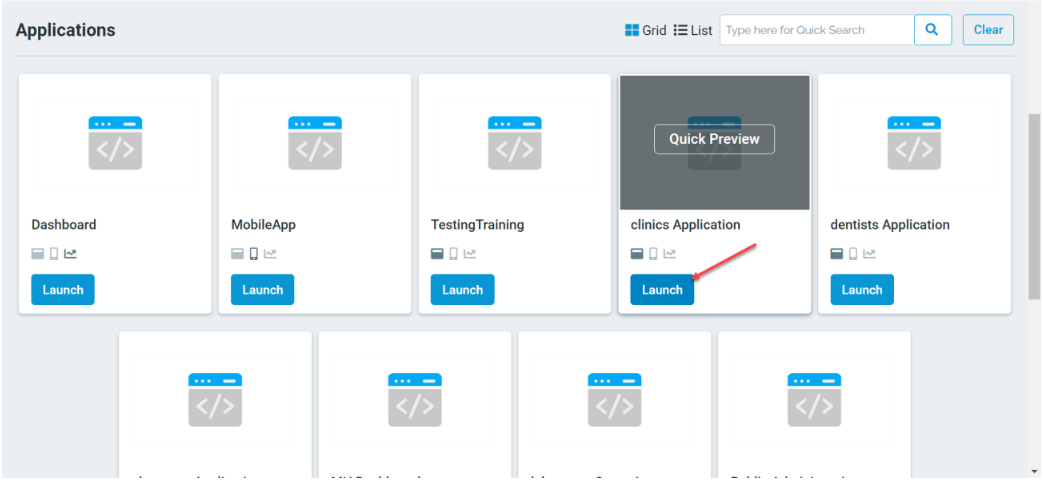1043x480 pixels.
Task: Click TestingTraining card's mobile platform icon
Action: click(x=454, y=253)
